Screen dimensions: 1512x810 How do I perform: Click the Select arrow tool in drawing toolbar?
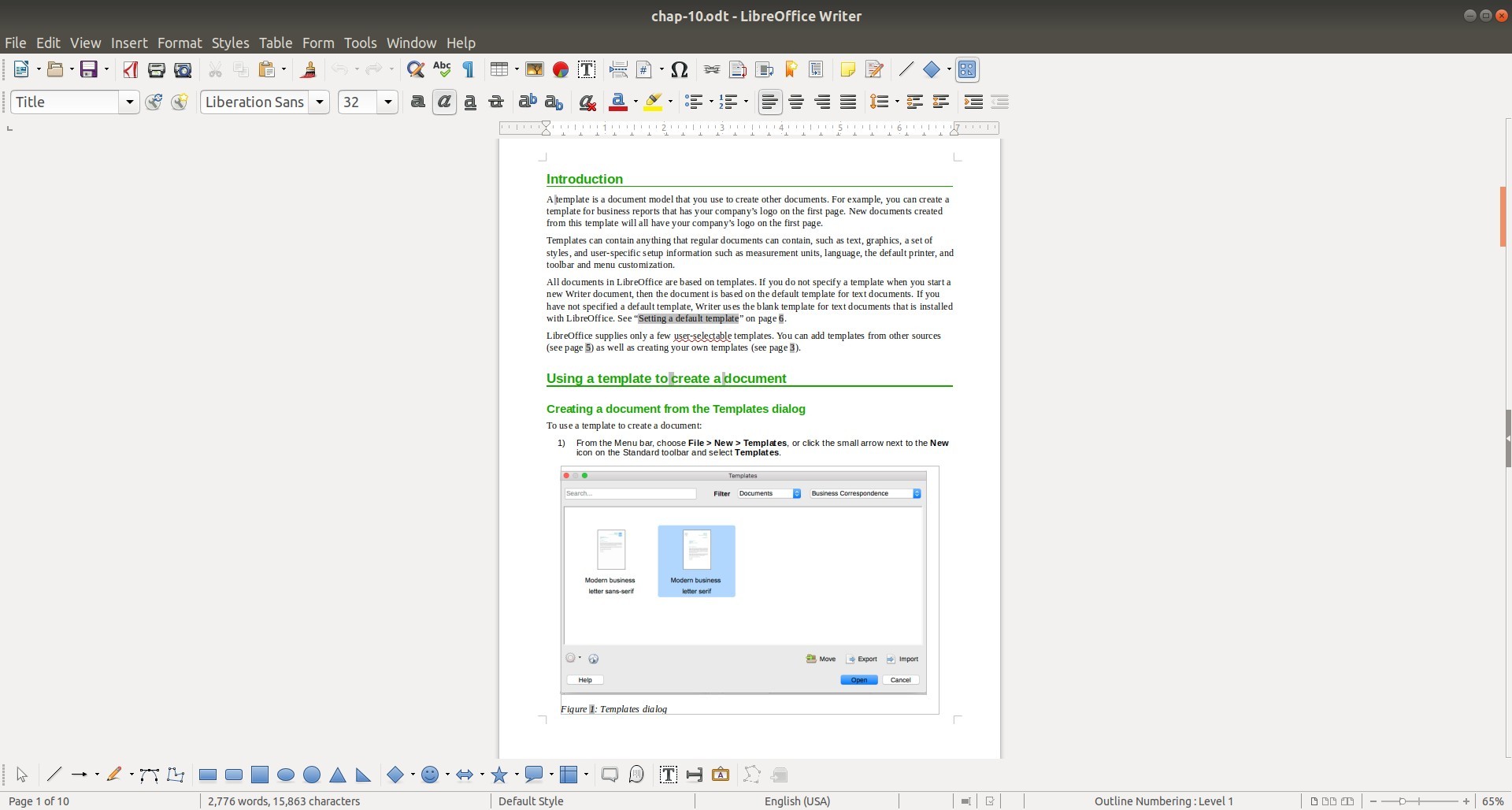[22, 775]
